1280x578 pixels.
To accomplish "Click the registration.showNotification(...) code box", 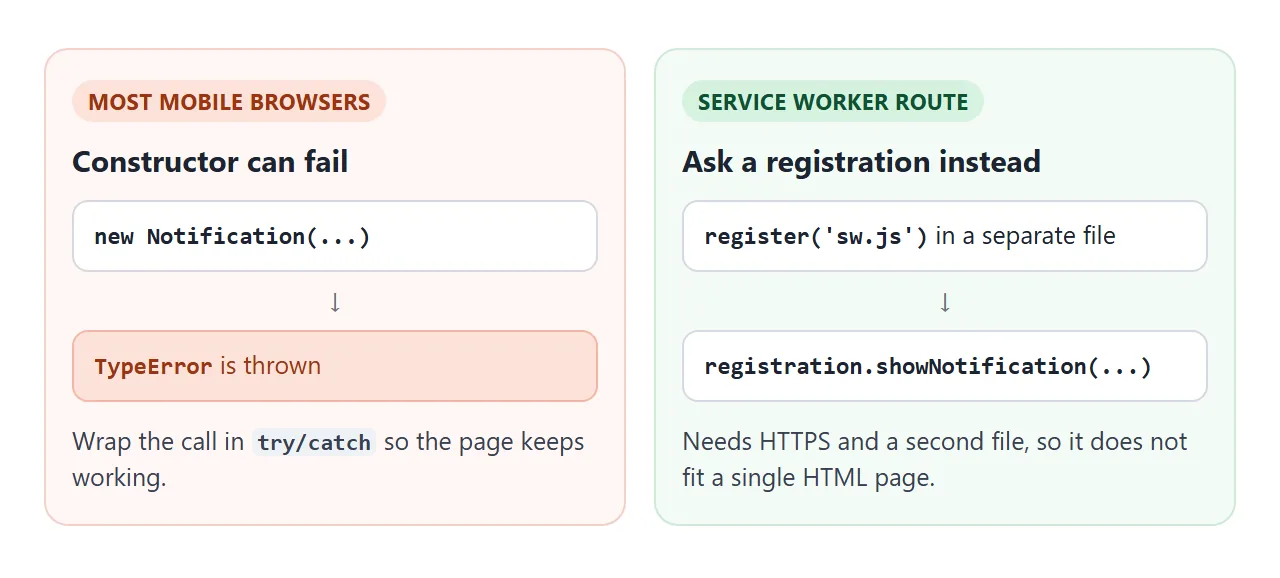I will click(x=945, y=366).
